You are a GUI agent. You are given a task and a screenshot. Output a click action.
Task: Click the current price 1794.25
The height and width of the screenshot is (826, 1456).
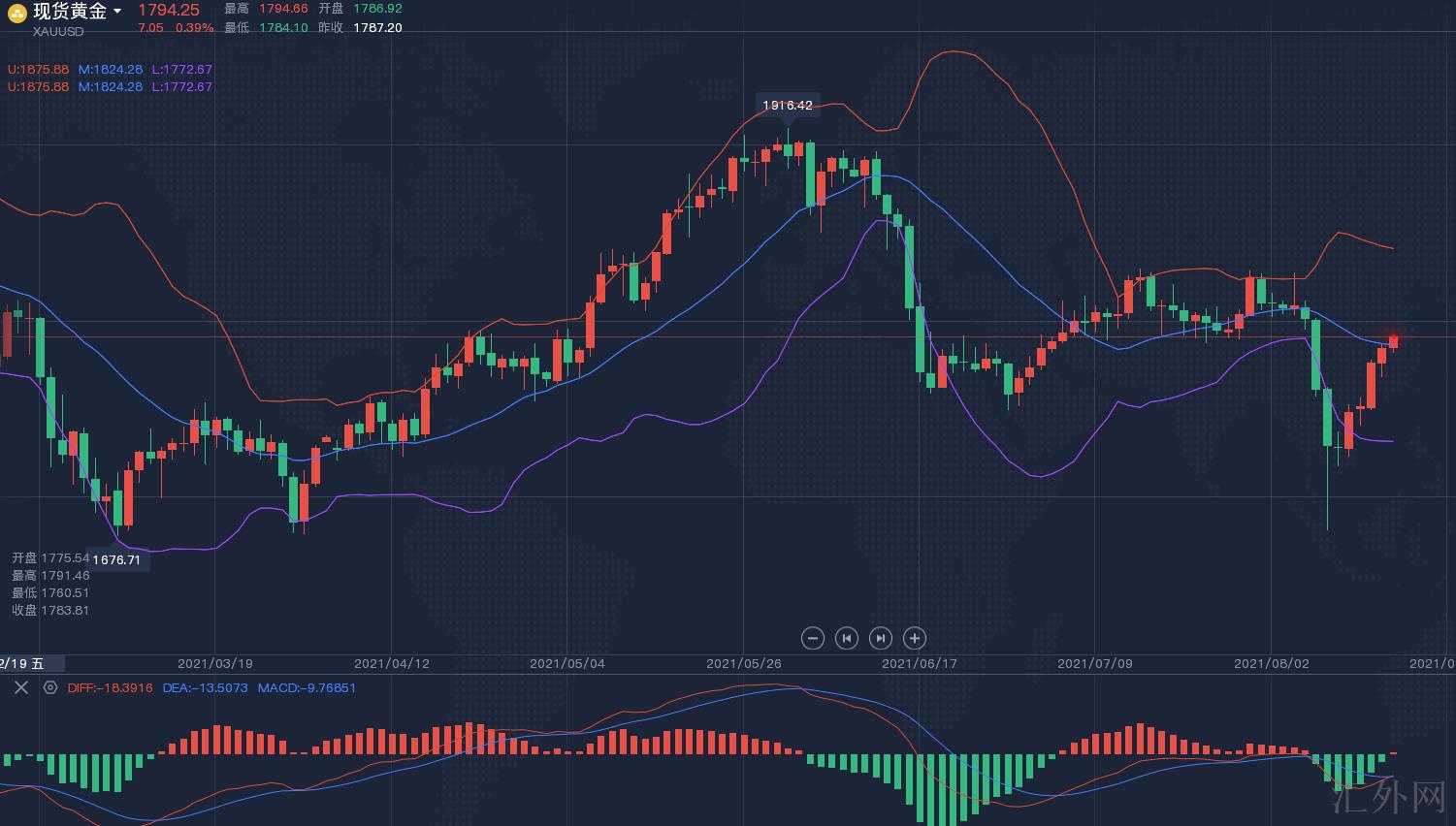(x=169, y=10)
